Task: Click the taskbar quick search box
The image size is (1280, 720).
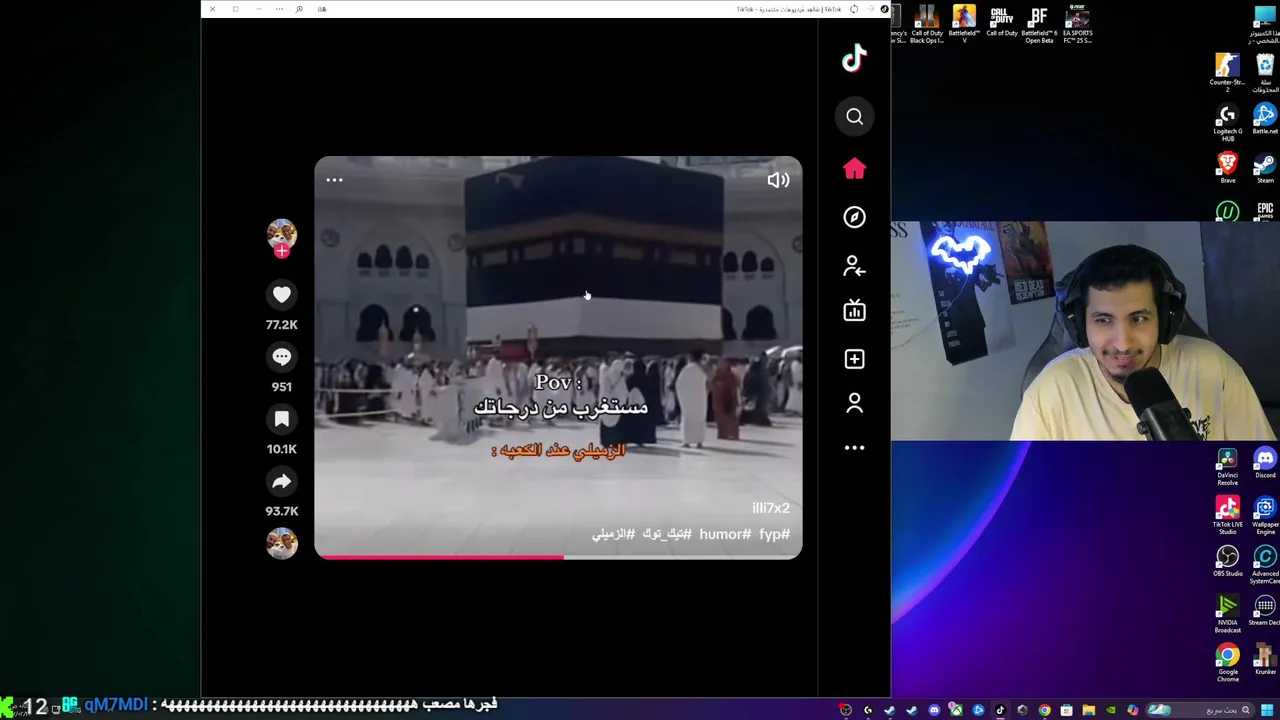Action: tap(1200, 710)
